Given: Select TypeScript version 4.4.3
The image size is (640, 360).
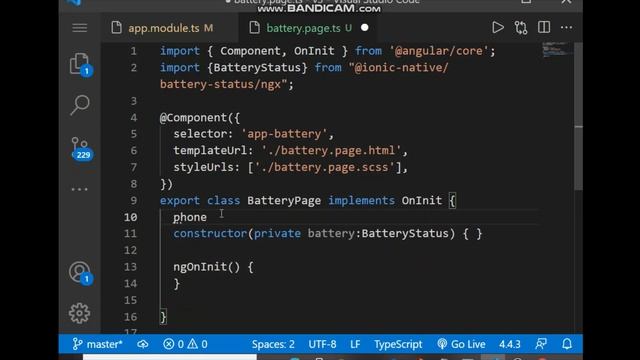Looking at the screenshot, I should coord(510,344).
